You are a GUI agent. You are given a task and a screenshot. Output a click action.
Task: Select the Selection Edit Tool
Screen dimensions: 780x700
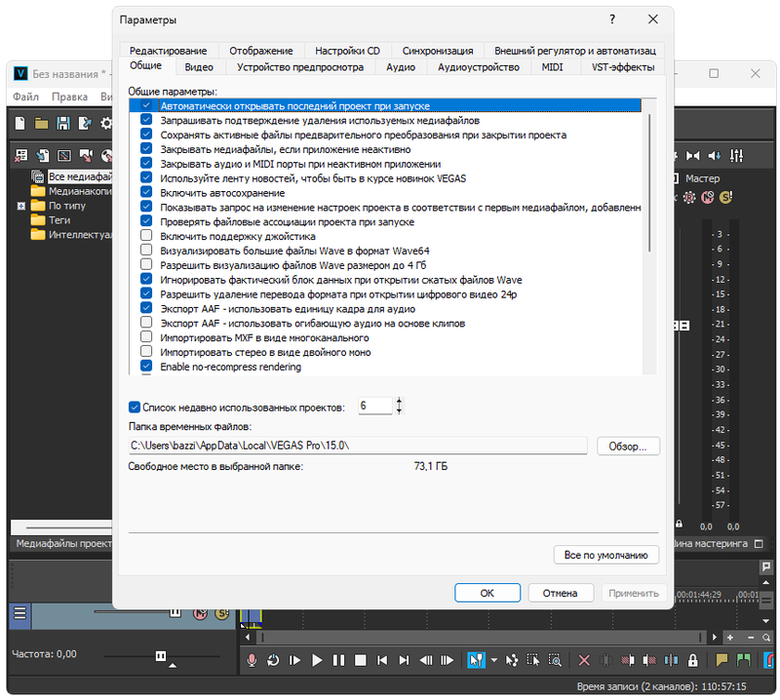coord(533,660)
